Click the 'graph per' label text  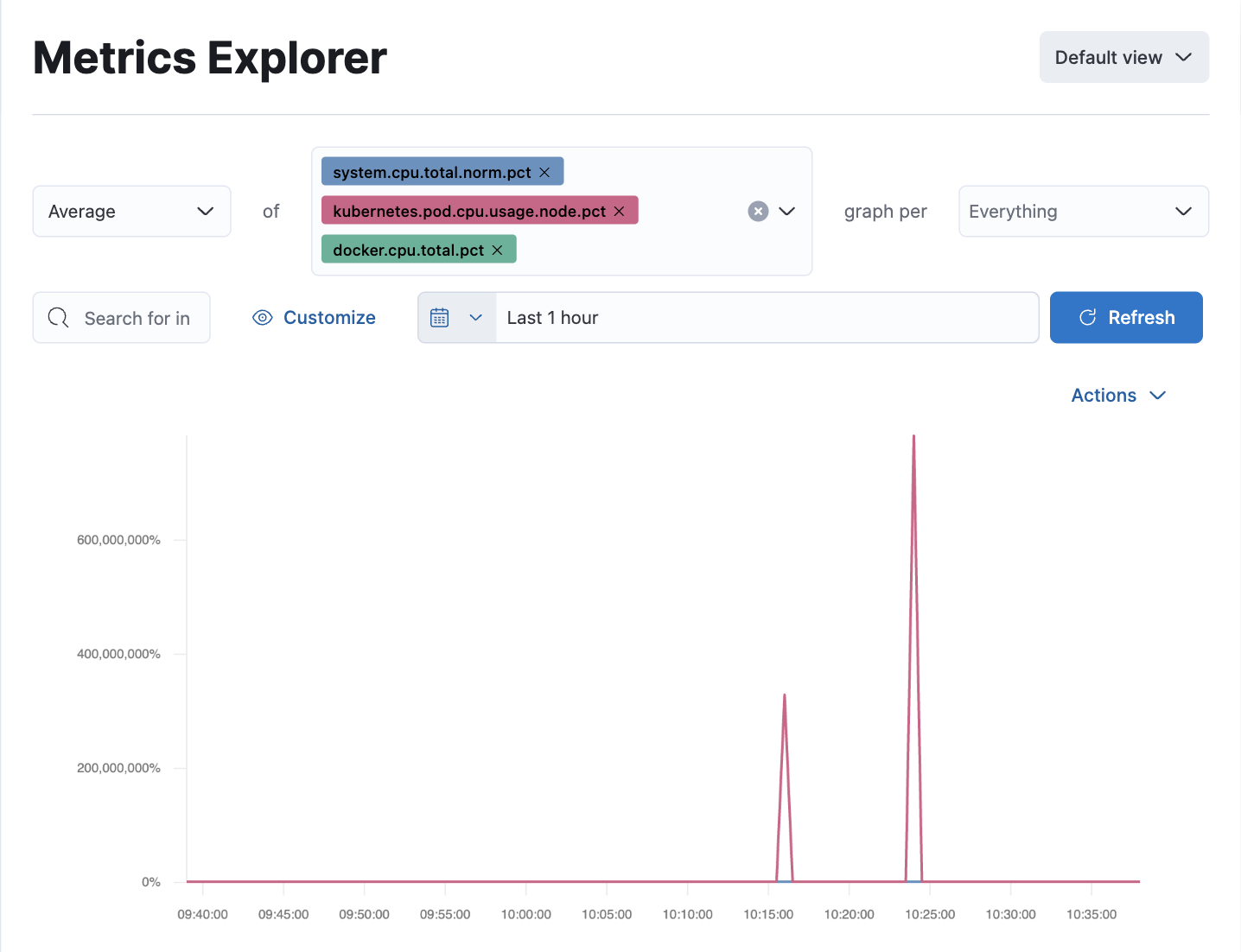click(x=886, y=212)
